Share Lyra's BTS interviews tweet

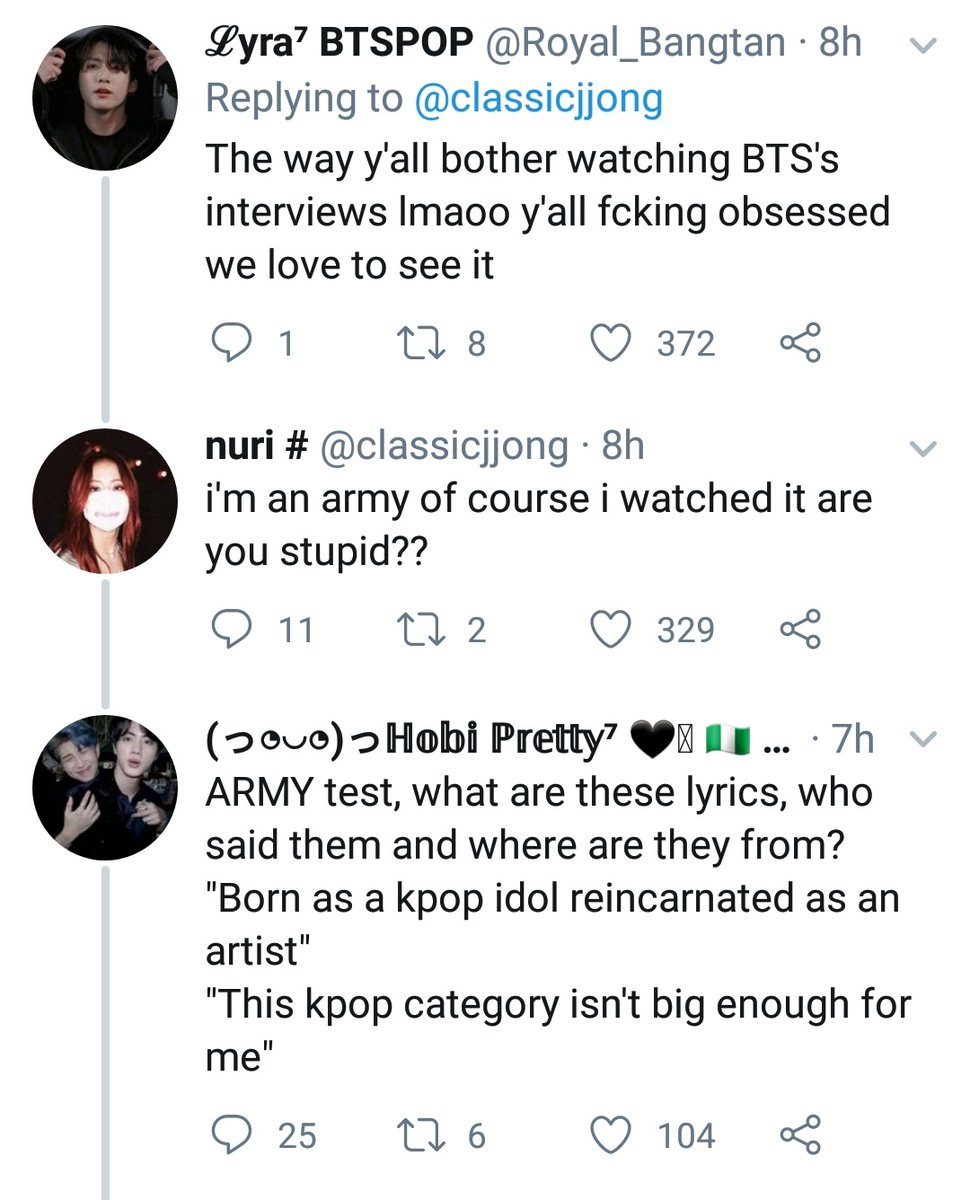coord(800,344)
